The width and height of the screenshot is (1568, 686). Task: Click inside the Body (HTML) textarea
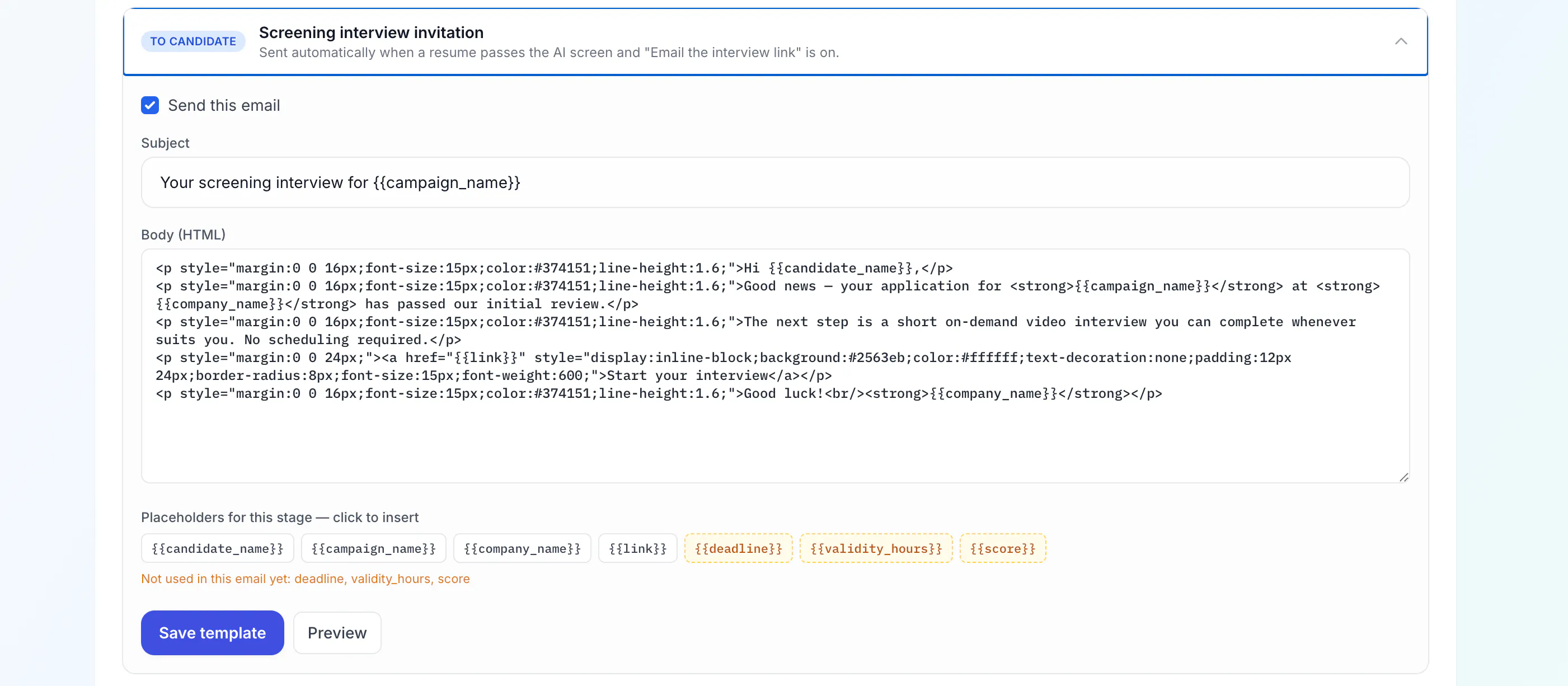point(775,366)
